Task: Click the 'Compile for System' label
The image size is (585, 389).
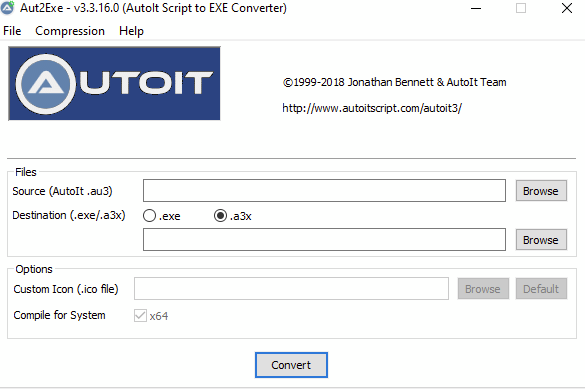Action: click(x=59, y=315)
